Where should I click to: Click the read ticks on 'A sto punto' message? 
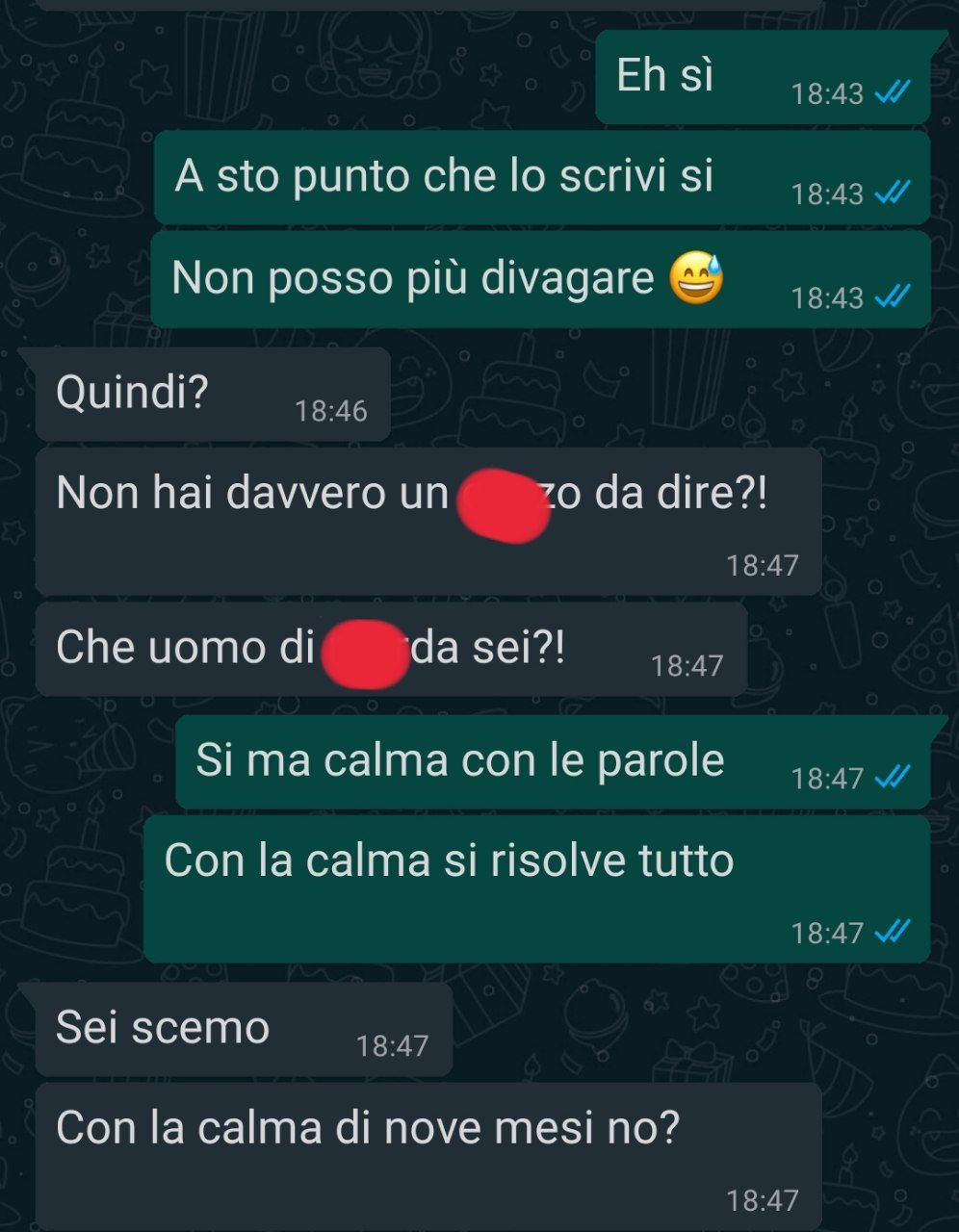click(x=893, y=193)
